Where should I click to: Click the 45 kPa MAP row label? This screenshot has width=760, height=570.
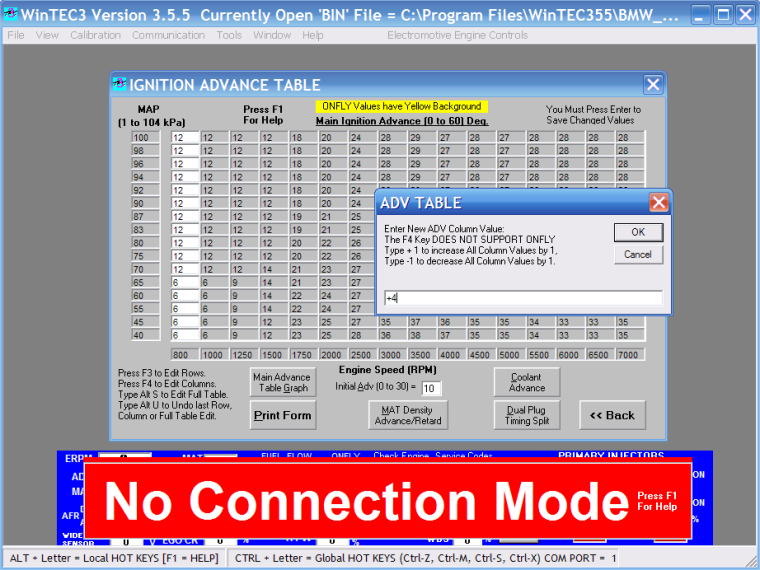(145, 322)
